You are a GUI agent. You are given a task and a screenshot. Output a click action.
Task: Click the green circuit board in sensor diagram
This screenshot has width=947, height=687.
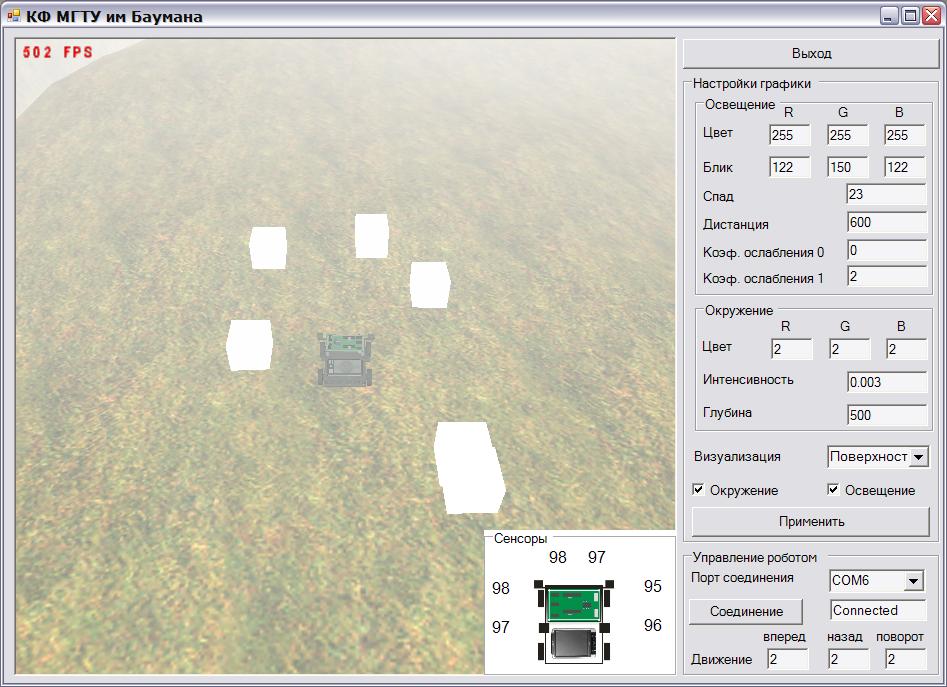click(x=575, y=603)
